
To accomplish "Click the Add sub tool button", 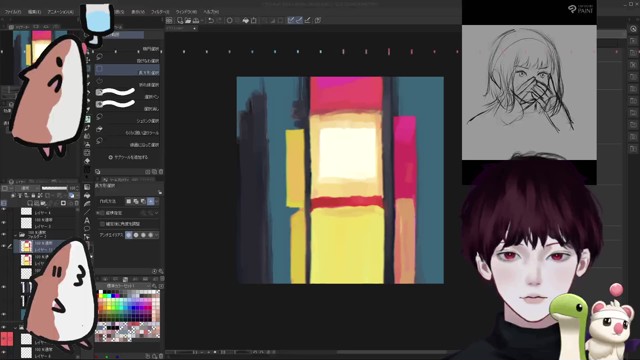I will point(128,157).
